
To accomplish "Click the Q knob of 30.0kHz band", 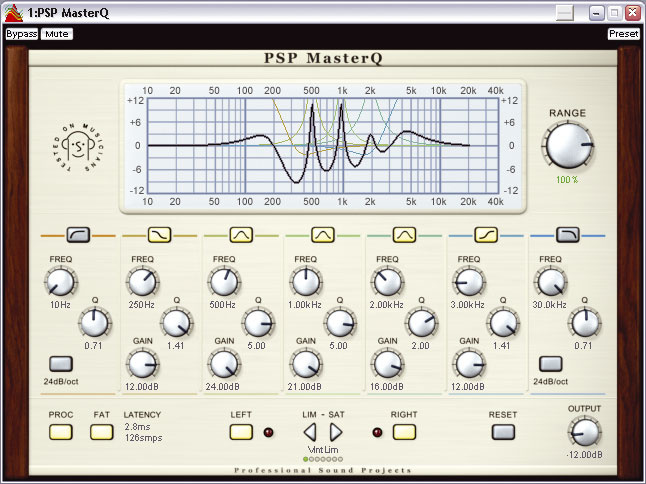I will point(584,323).
